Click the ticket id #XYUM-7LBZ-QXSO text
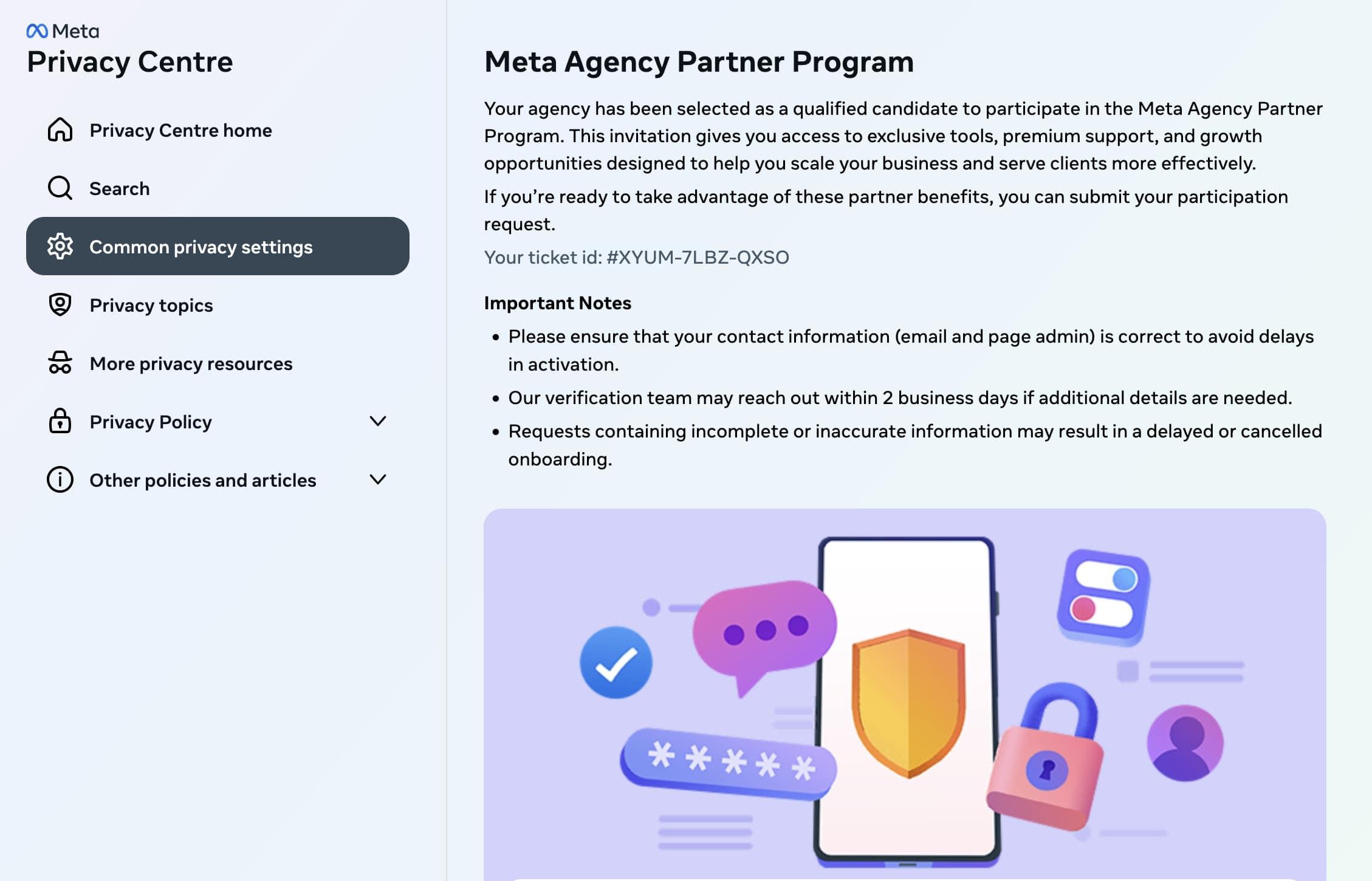The image size is (1372, 881). point(636,257)
